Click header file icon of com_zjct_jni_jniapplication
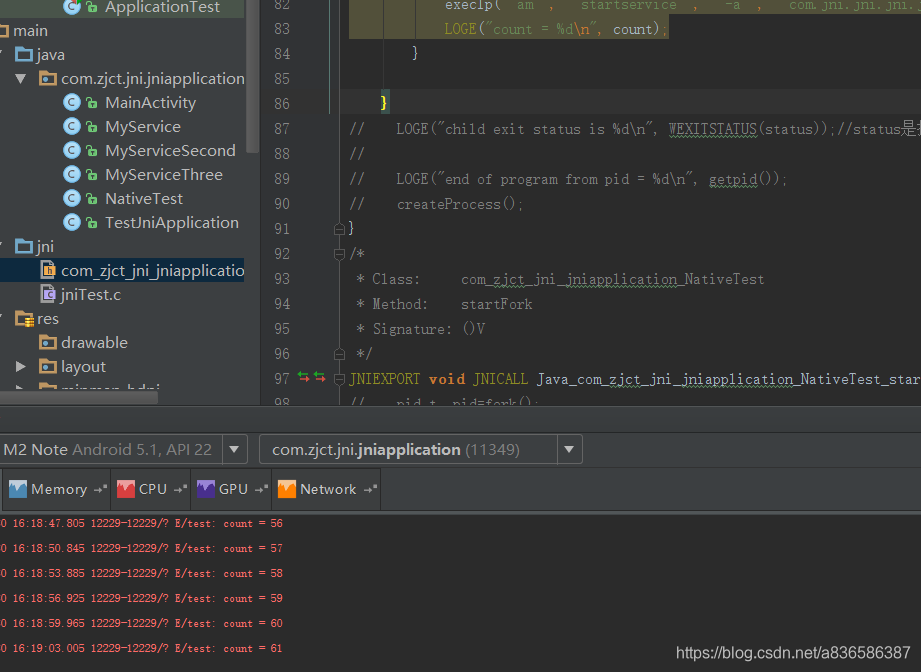Viewport: 921px width, 672px height. click(x=48, y=270)
